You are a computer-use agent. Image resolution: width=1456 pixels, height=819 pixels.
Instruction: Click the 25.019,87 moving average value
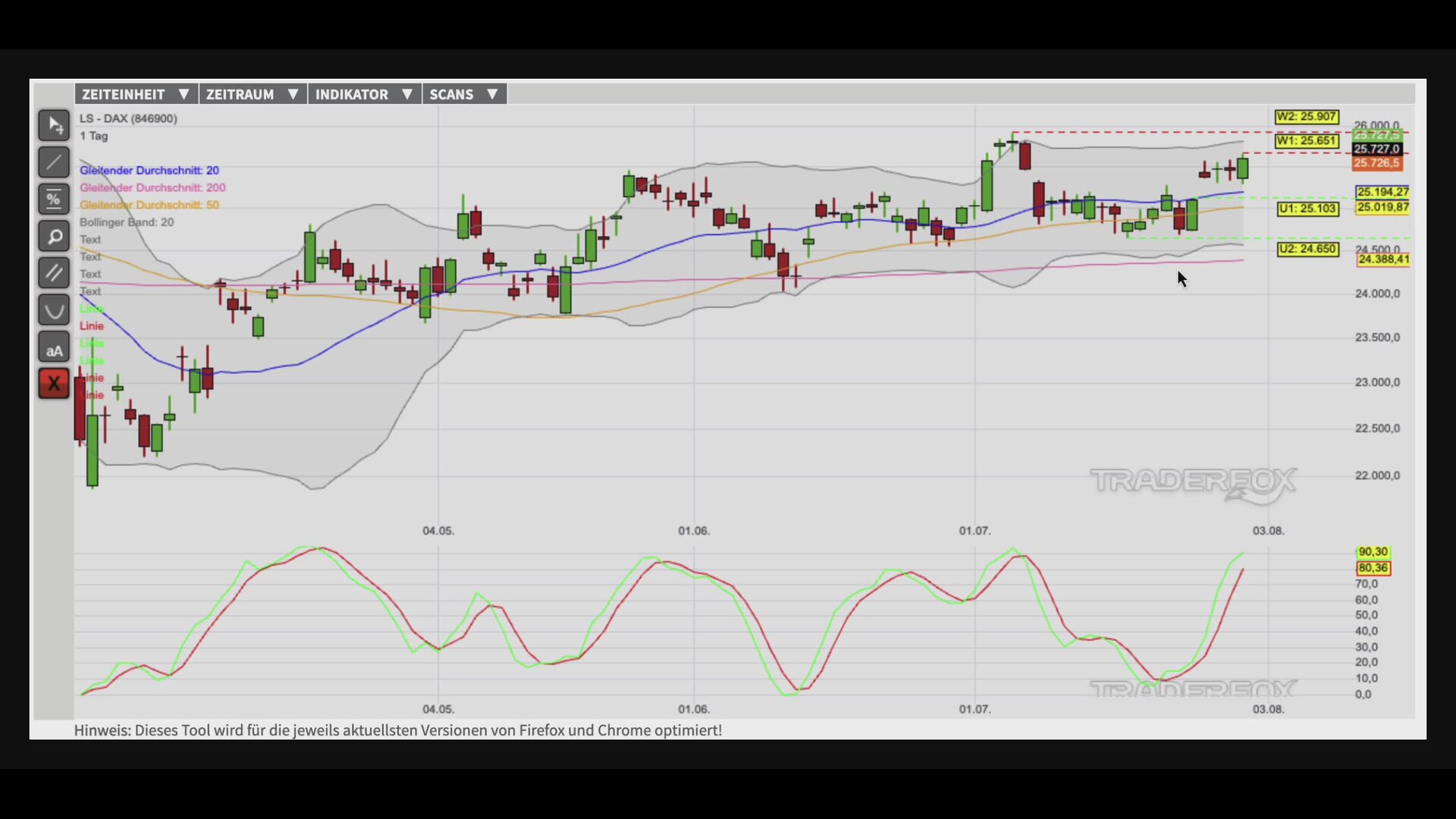tap(1382, 207)
